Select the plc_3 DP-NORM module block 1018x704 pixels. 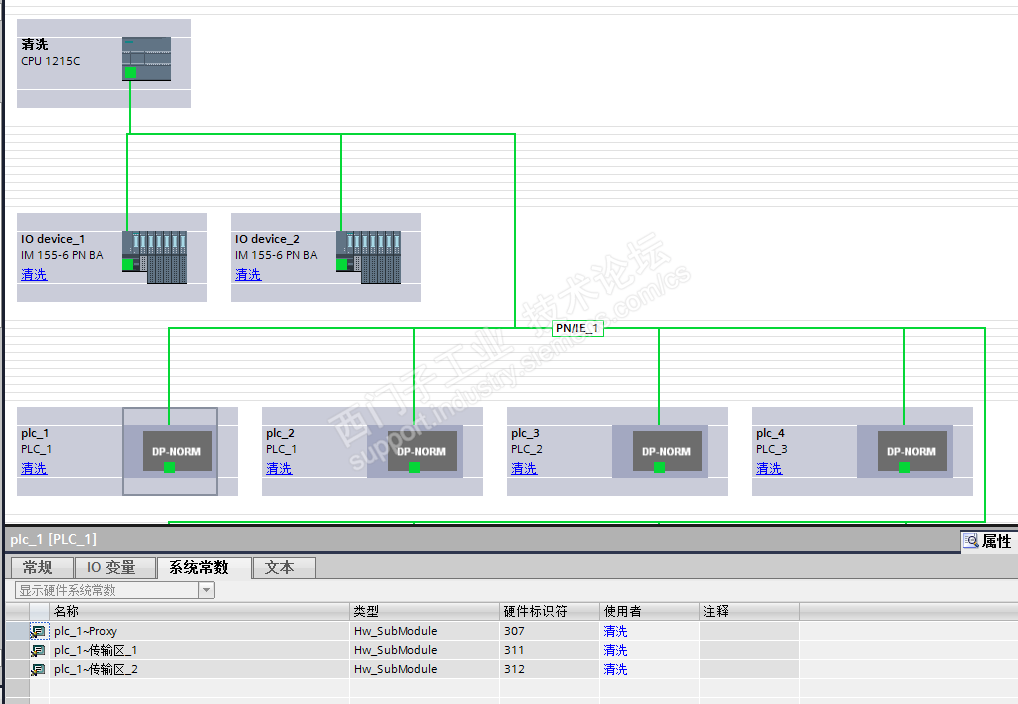667,451
